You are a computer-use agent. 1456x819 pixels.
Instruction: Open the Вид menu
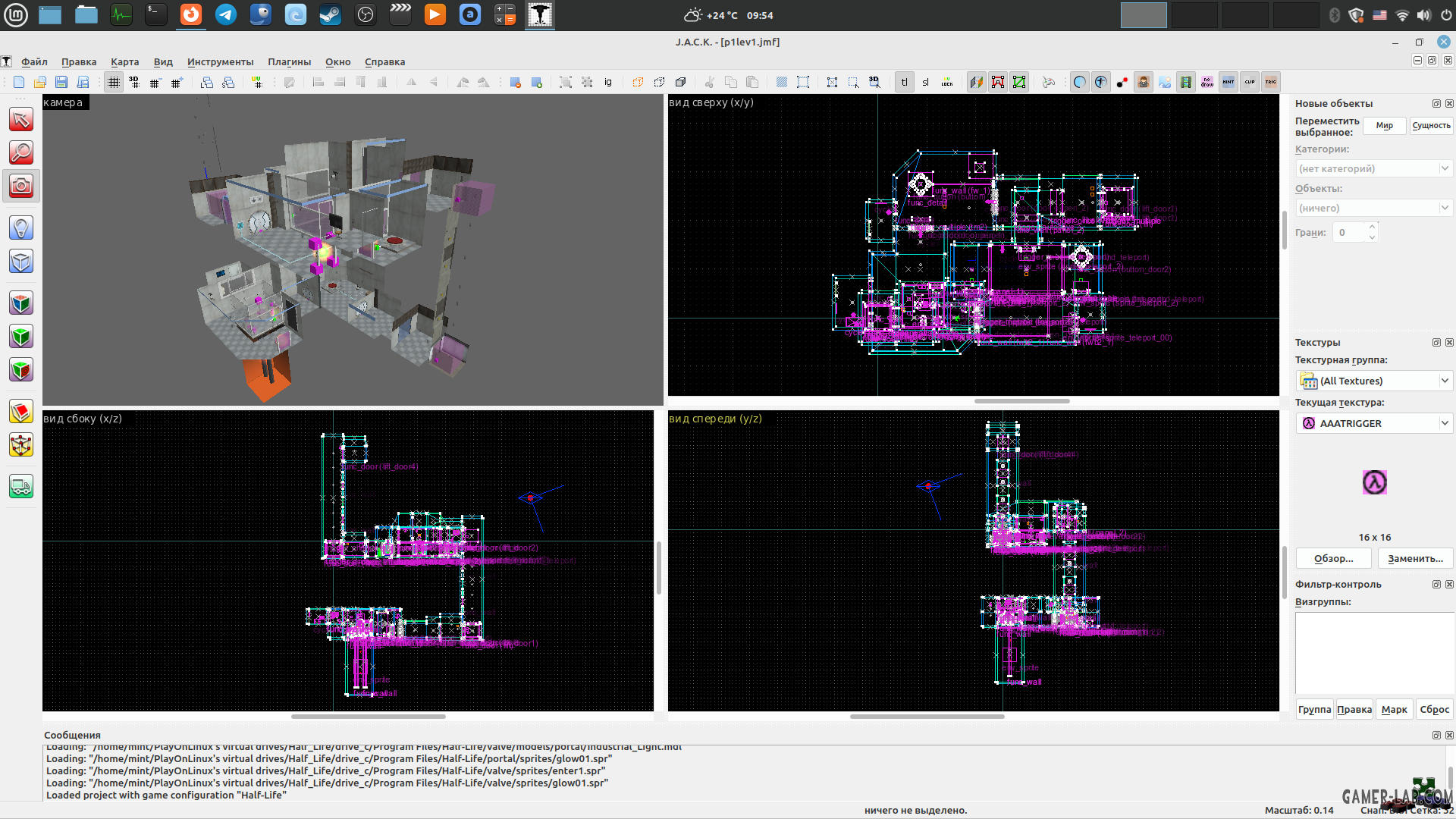point(163,62)
